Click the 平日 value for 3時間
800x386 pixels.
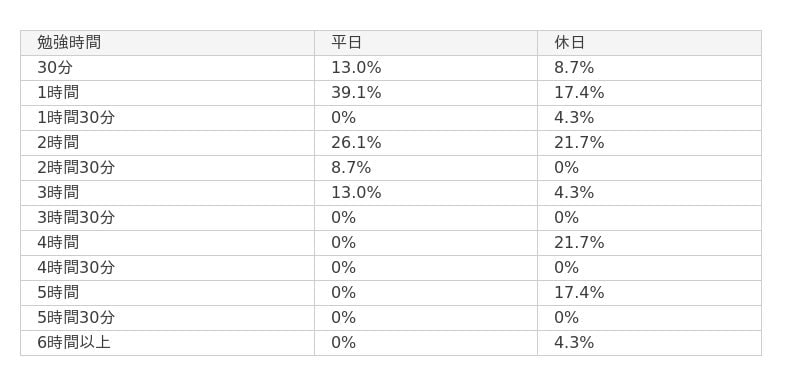(356, 193)
